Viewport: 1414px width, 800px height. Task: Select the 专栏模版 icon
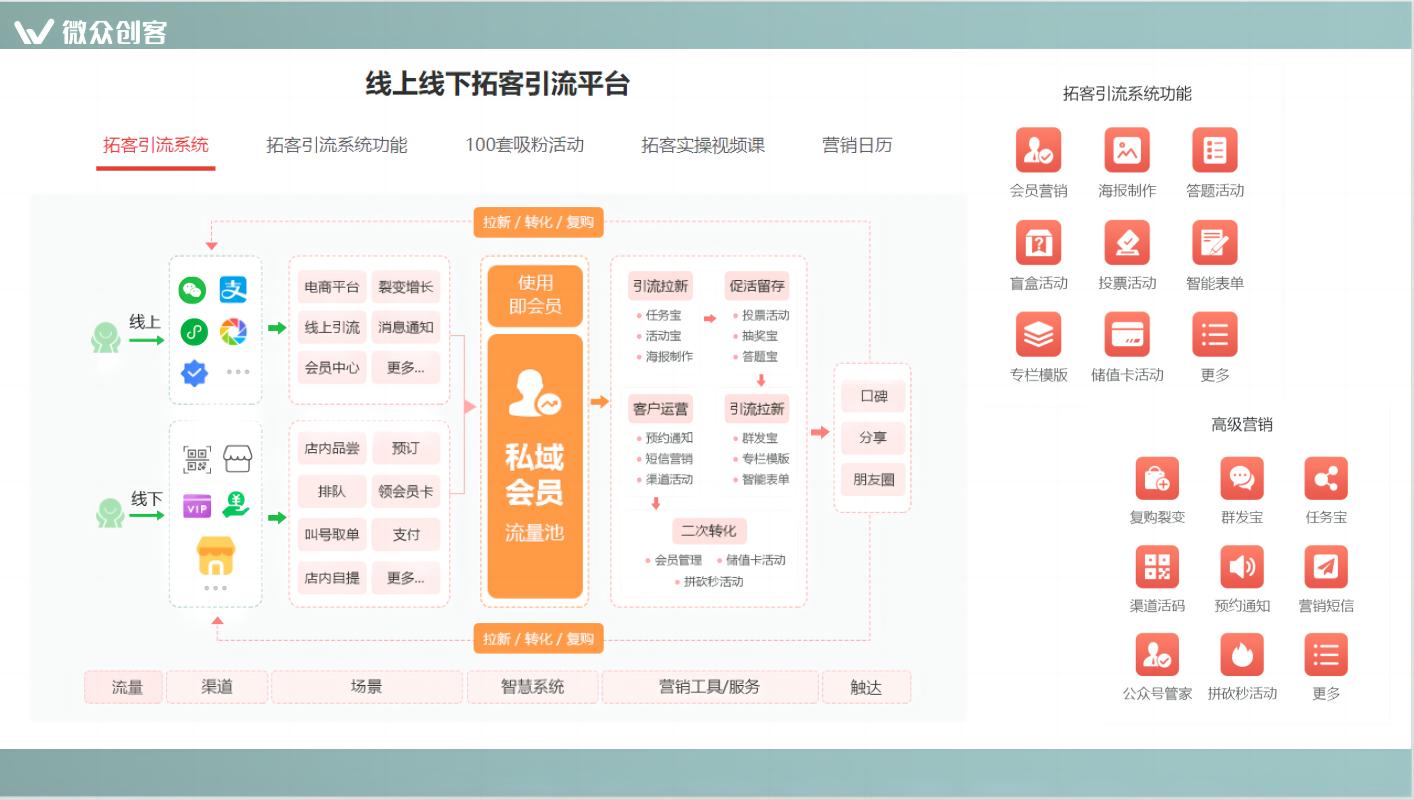[x=1038, y=334]
